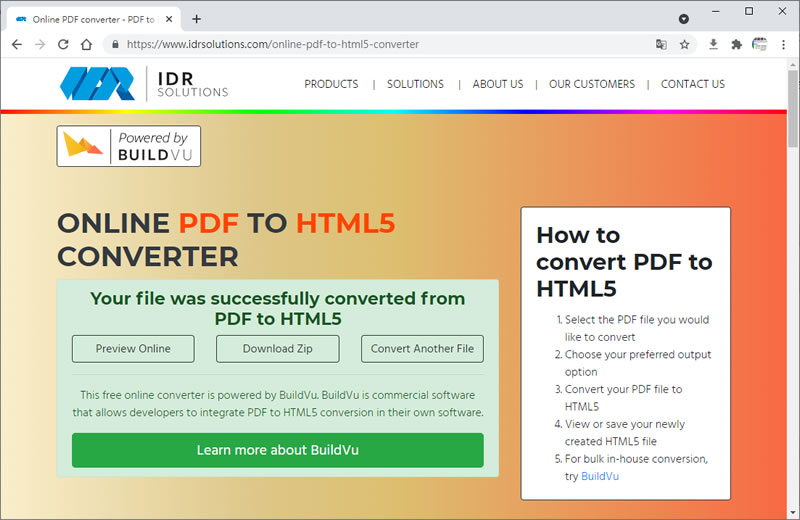Open the PRODUCTS navigation menu
800x520 pixels.
[x=331, y=84]
